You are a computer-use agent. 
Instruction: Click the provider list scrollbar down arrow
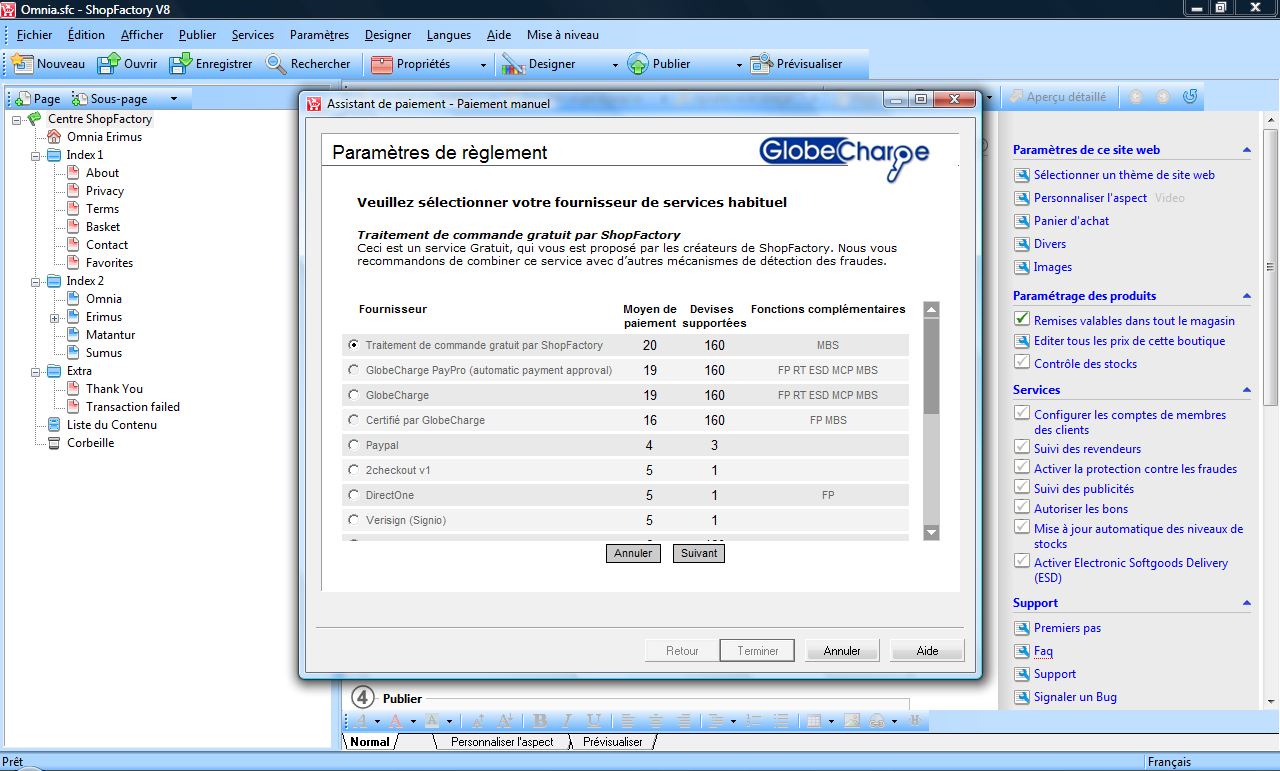tap(931, 532)
